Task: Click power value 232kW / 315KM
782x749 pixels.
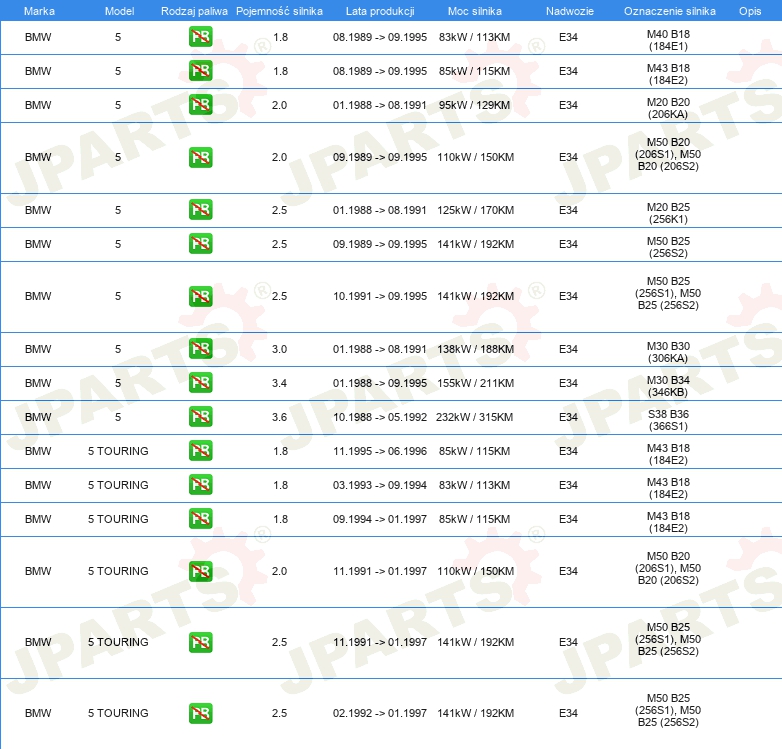Action: click(x=474, y=417)
